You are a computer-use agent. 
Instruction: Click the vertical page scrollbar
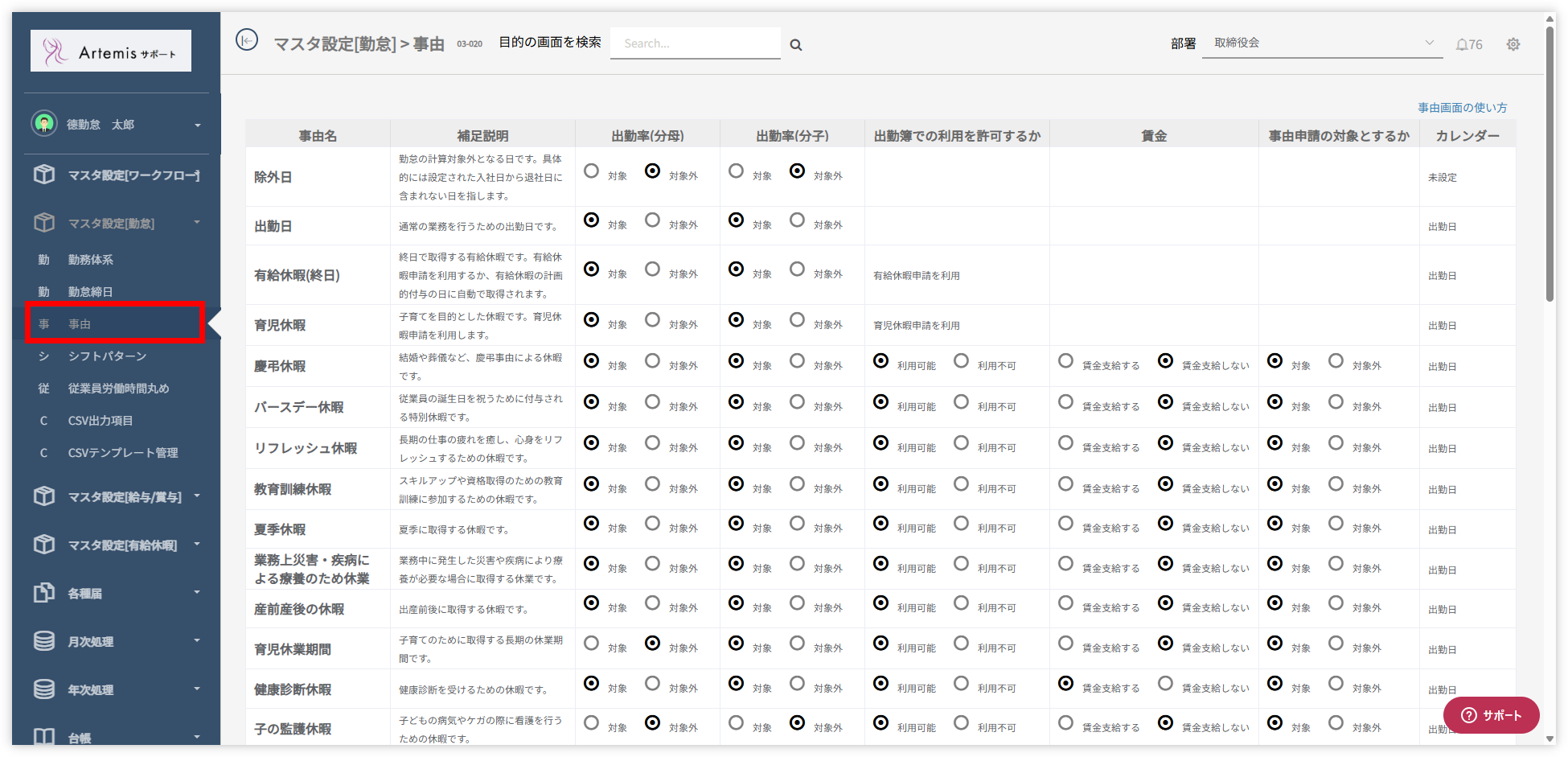tap(1550, 161)
